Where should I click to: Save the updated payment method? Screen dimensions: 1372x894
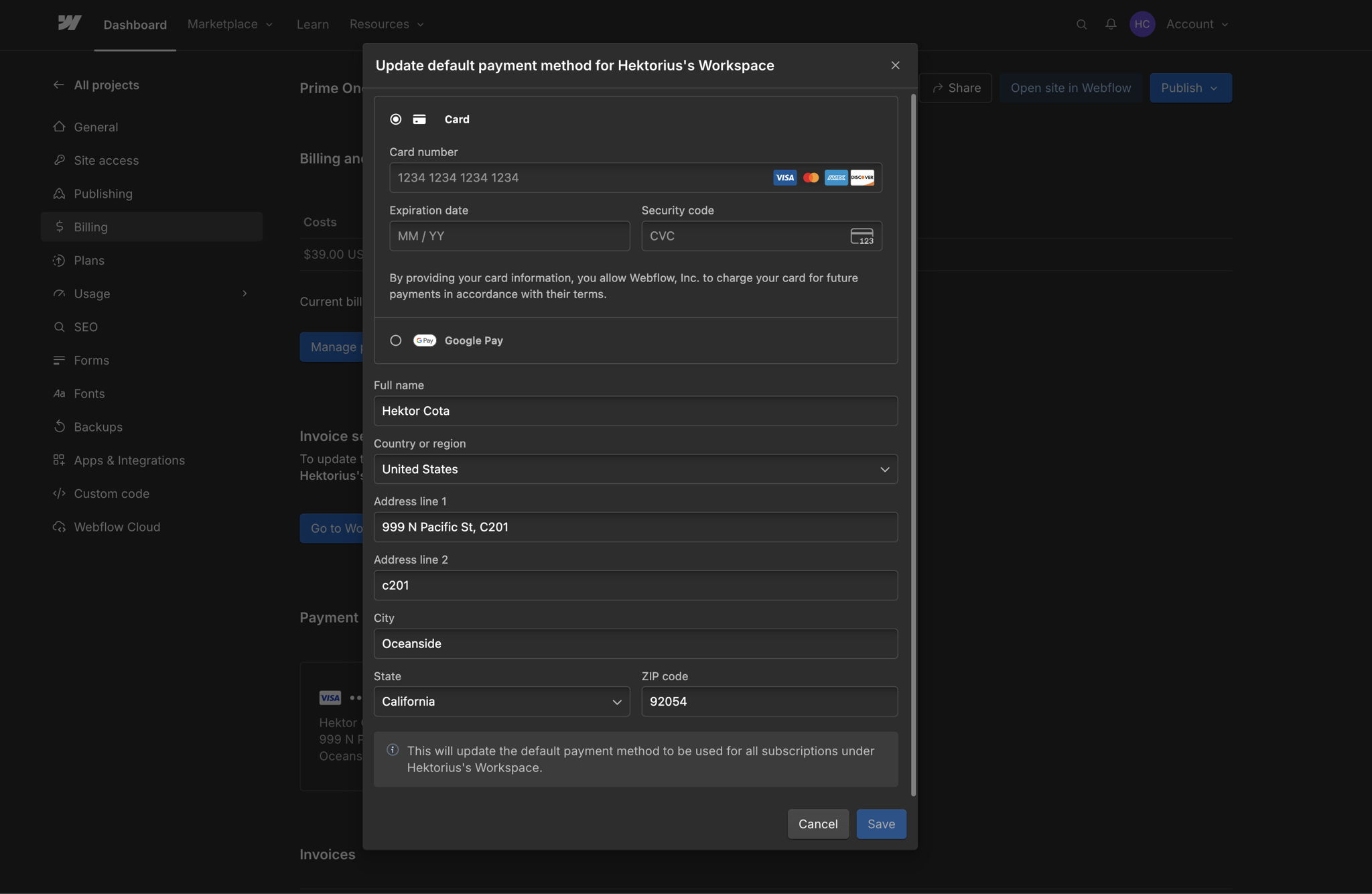(x=881, y=824)
